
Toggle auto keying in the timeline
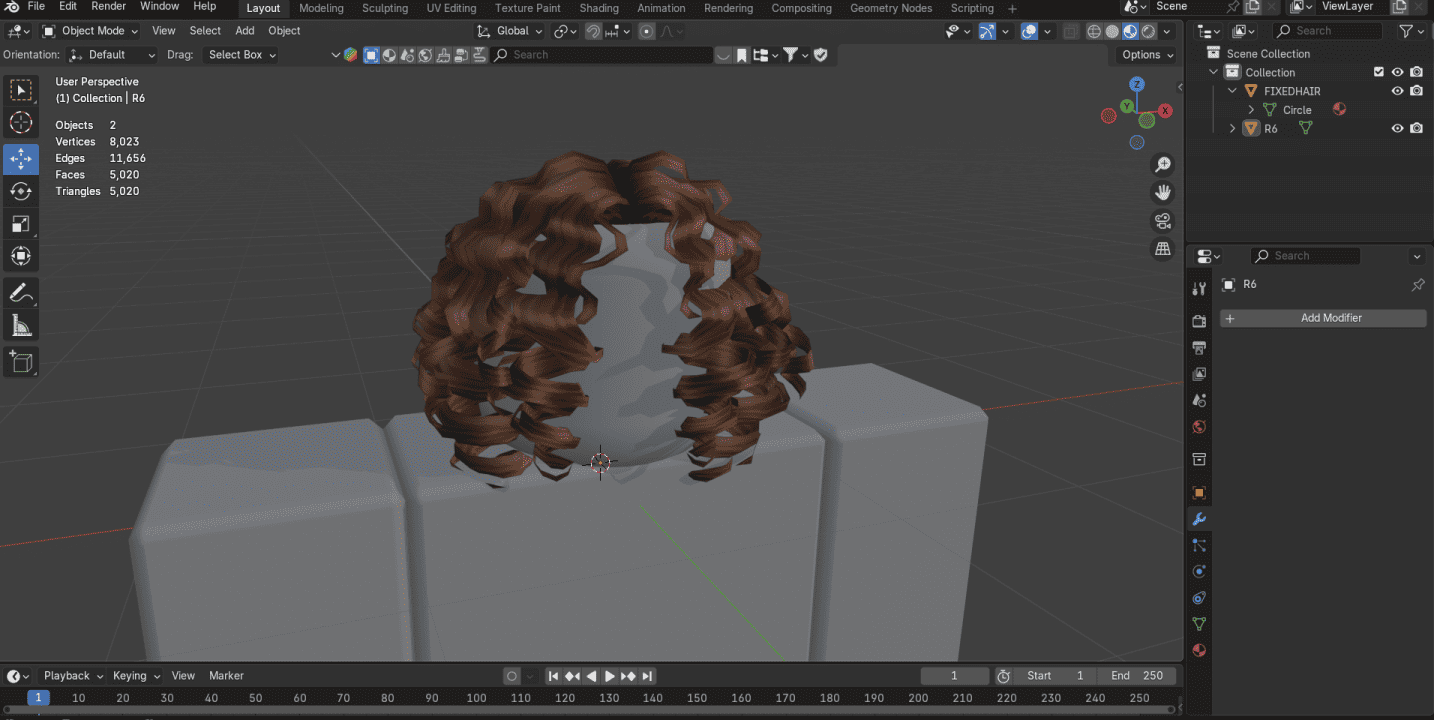click(512, 676)
